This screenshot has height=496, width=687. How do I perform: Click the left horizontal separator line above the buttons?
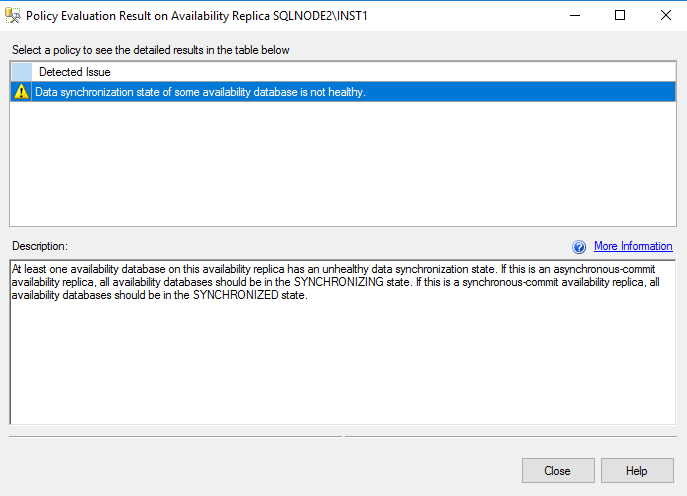point(175,436)
